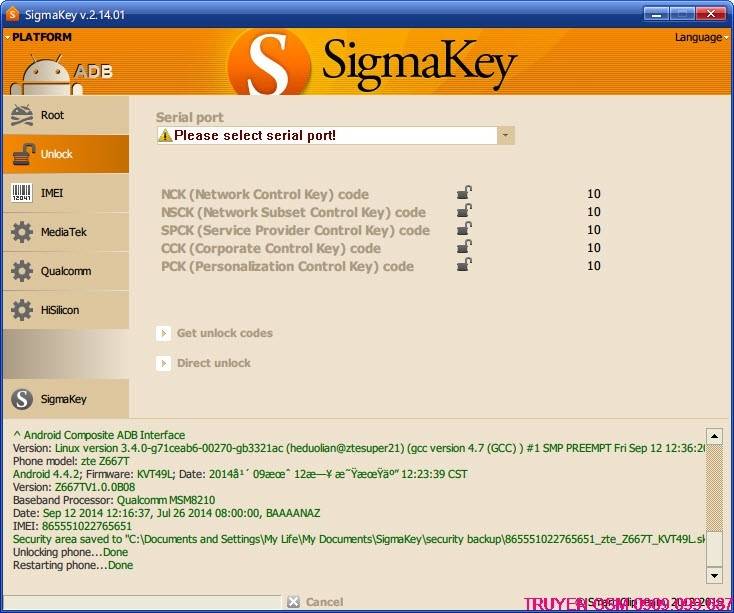This screenshot has width=734, height=613.
Task: Minimize the SigmaKey window
Action: [x=656, y=14]
